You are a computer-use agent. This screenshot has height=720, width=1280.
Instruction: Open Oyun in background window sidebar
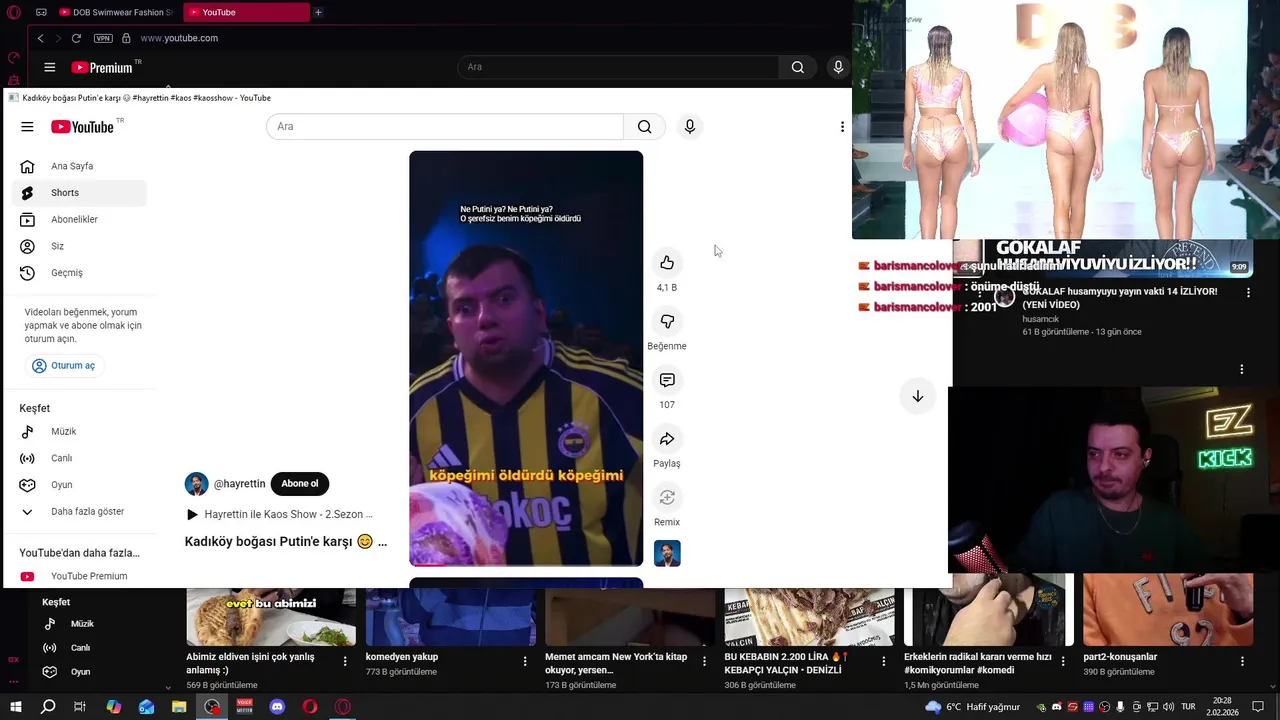coord(80,672)
